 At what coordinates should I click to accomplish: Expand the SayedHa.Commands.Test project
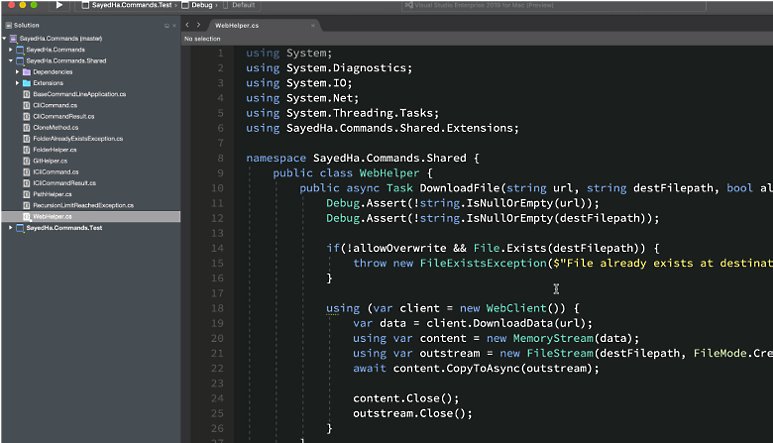tap(10, 227)
